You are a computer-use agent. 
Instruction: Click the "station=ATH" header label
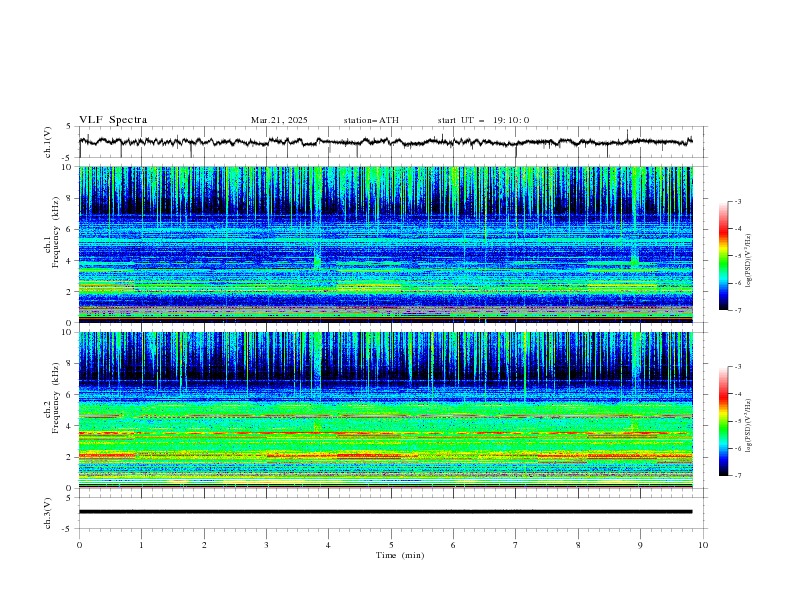click(x=371, y=120)
